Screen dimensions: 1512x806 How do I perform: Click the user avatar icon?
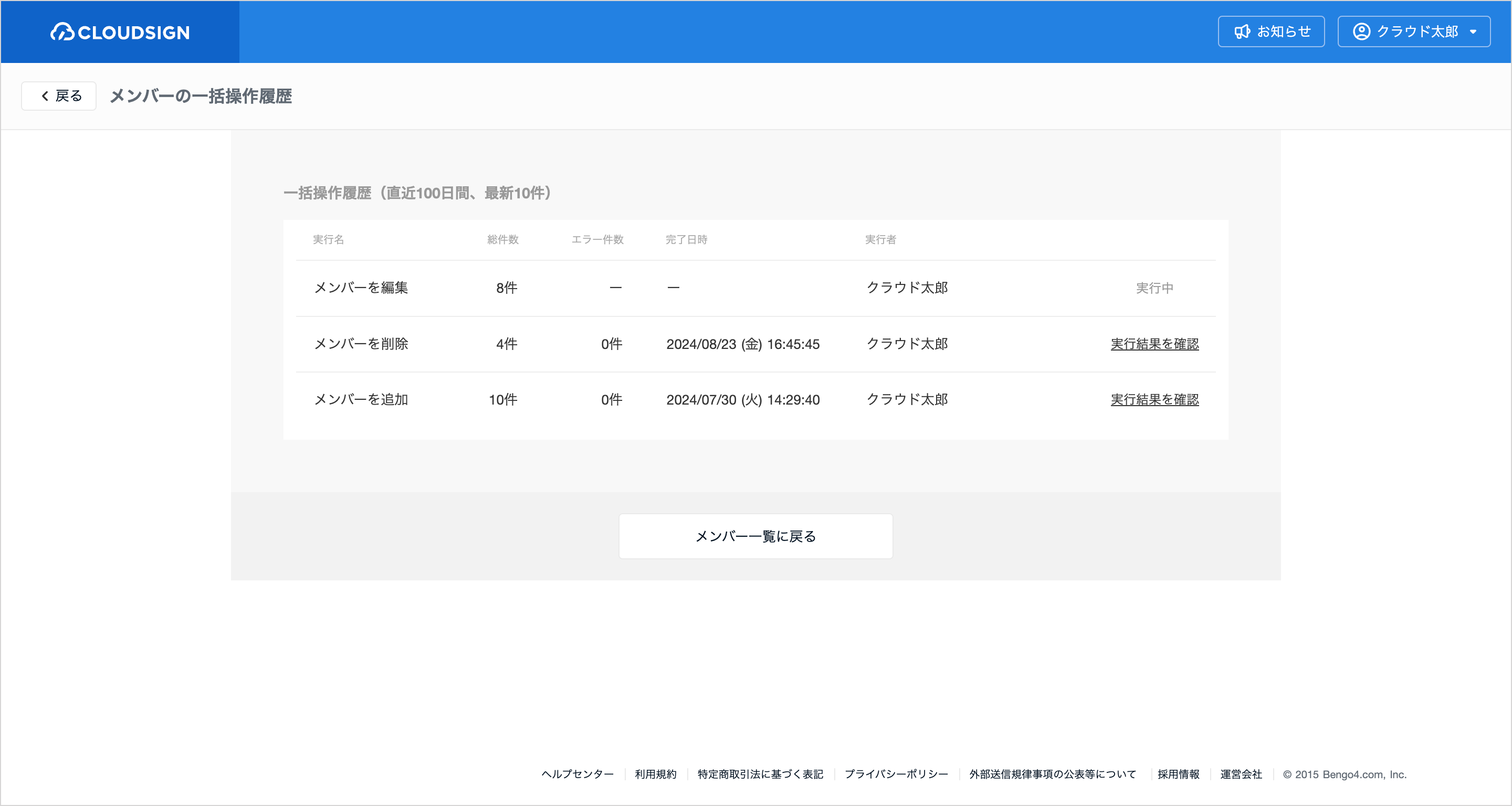tap(1362, 31)
